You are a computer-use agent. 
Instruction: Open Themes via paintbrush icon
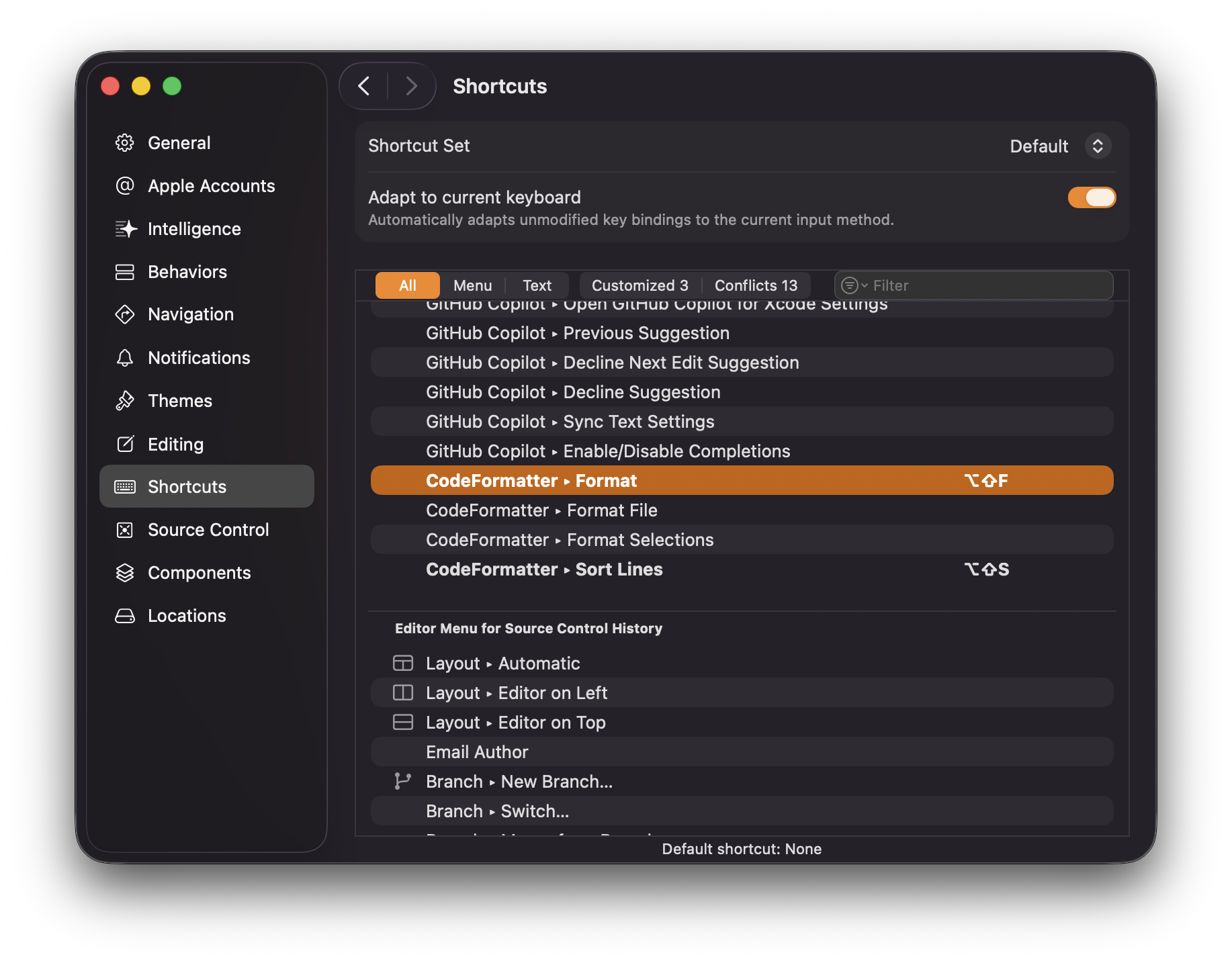(125, 400)
